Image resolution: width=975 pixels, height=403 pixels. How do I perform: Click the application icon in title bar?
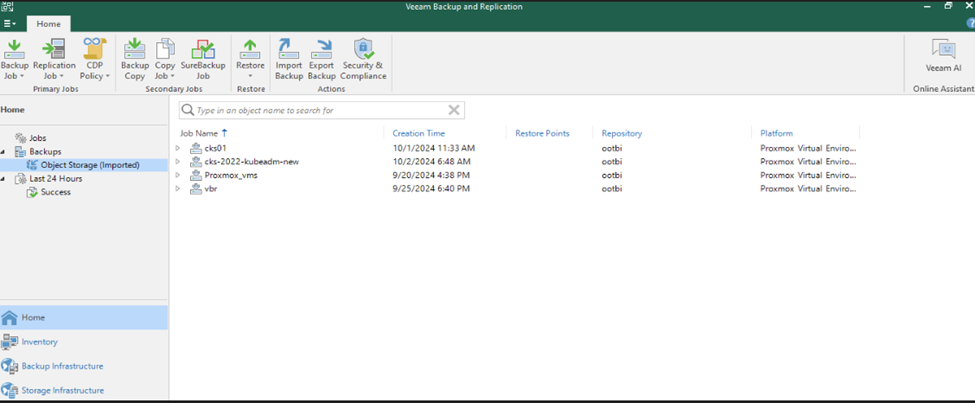pyautogui.click(x=6, y=6)
